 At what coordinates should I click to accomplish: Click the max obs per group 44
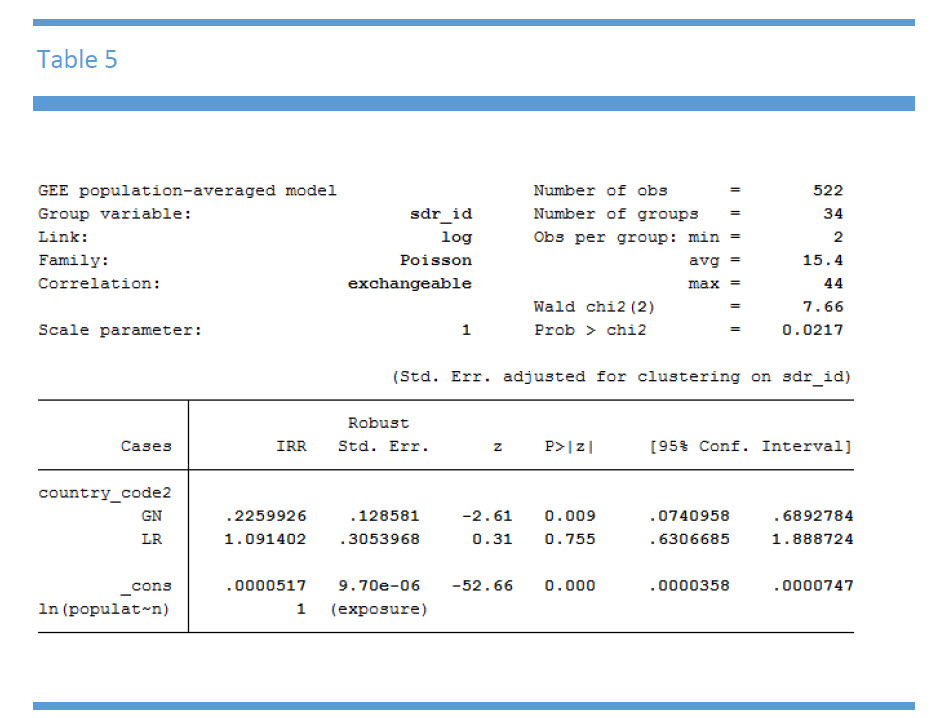click(x=833, y=283)
